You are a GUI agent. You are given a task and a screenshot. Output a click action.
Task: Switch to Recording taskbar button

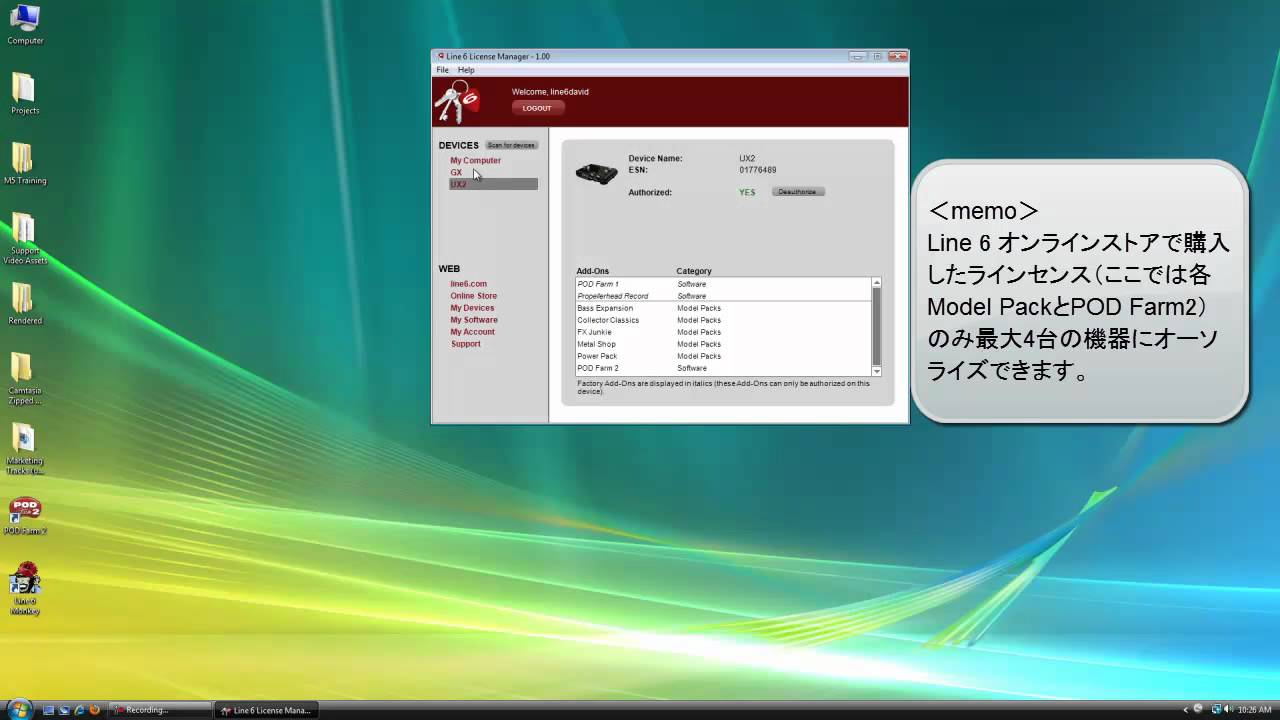click(x=160, y=710)
